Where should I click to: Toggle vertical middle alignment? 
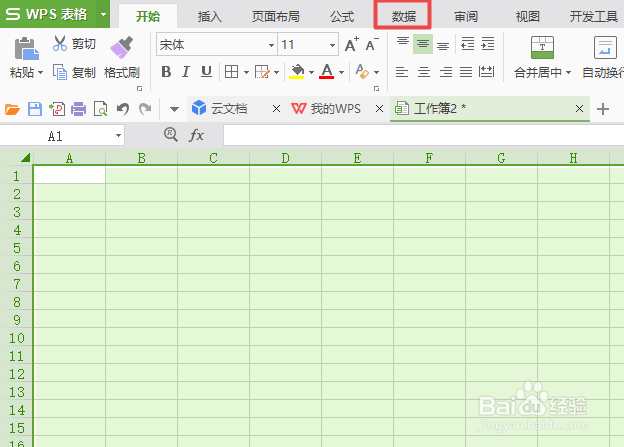click(x=423, y=44)
